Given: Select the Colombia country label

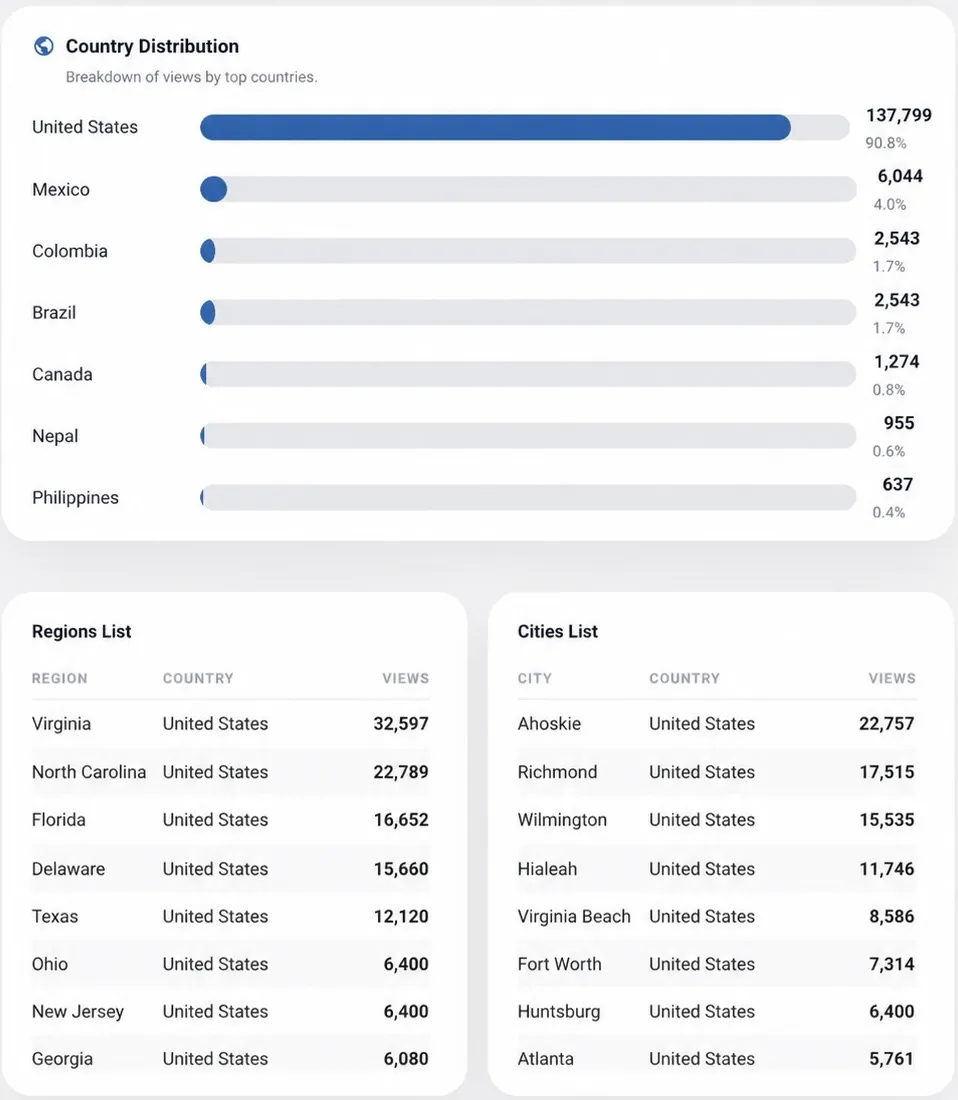Looking at the screenshot, I should point(70,251).
